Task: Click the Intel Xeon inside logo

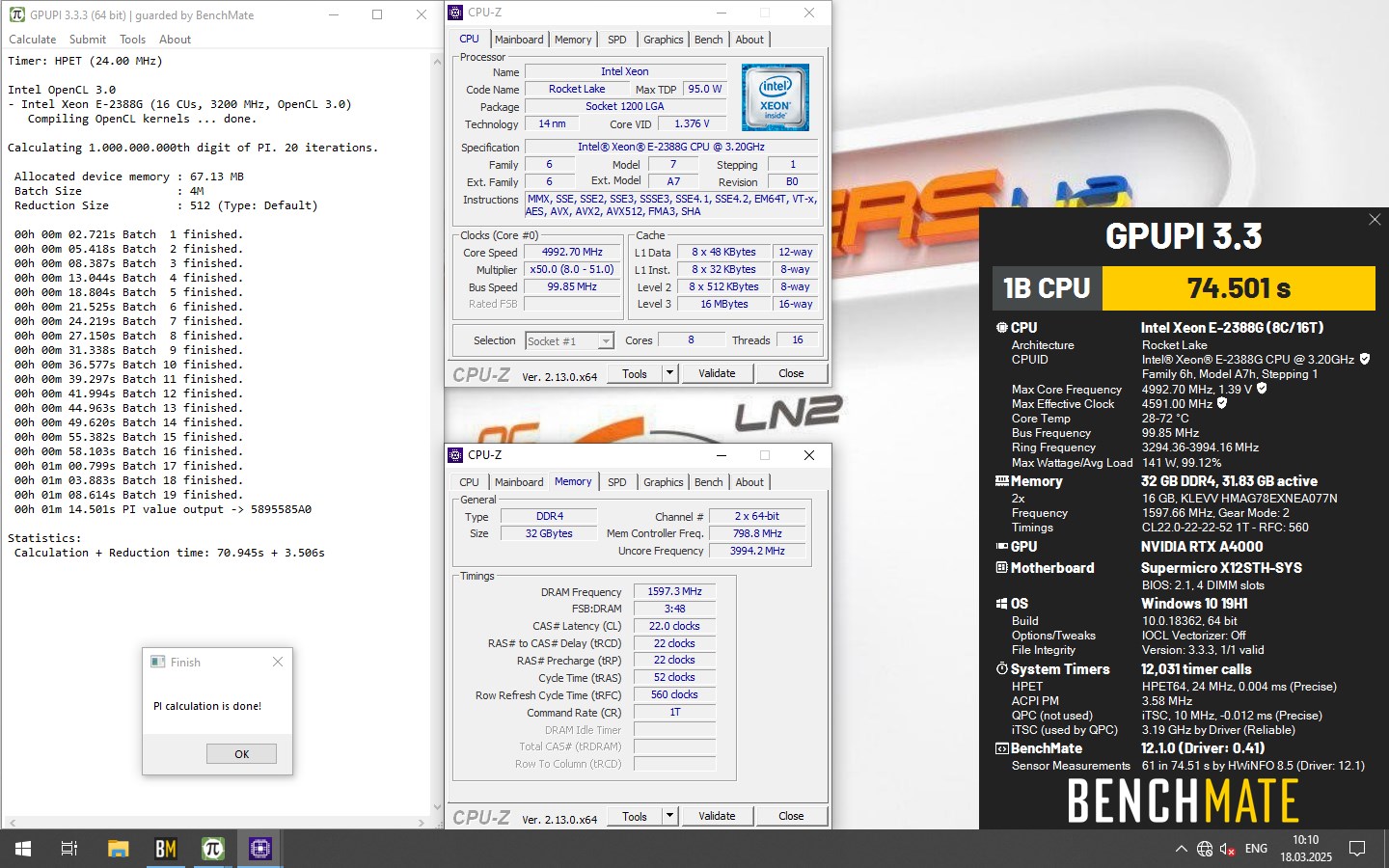Action: tap(775, 97)
